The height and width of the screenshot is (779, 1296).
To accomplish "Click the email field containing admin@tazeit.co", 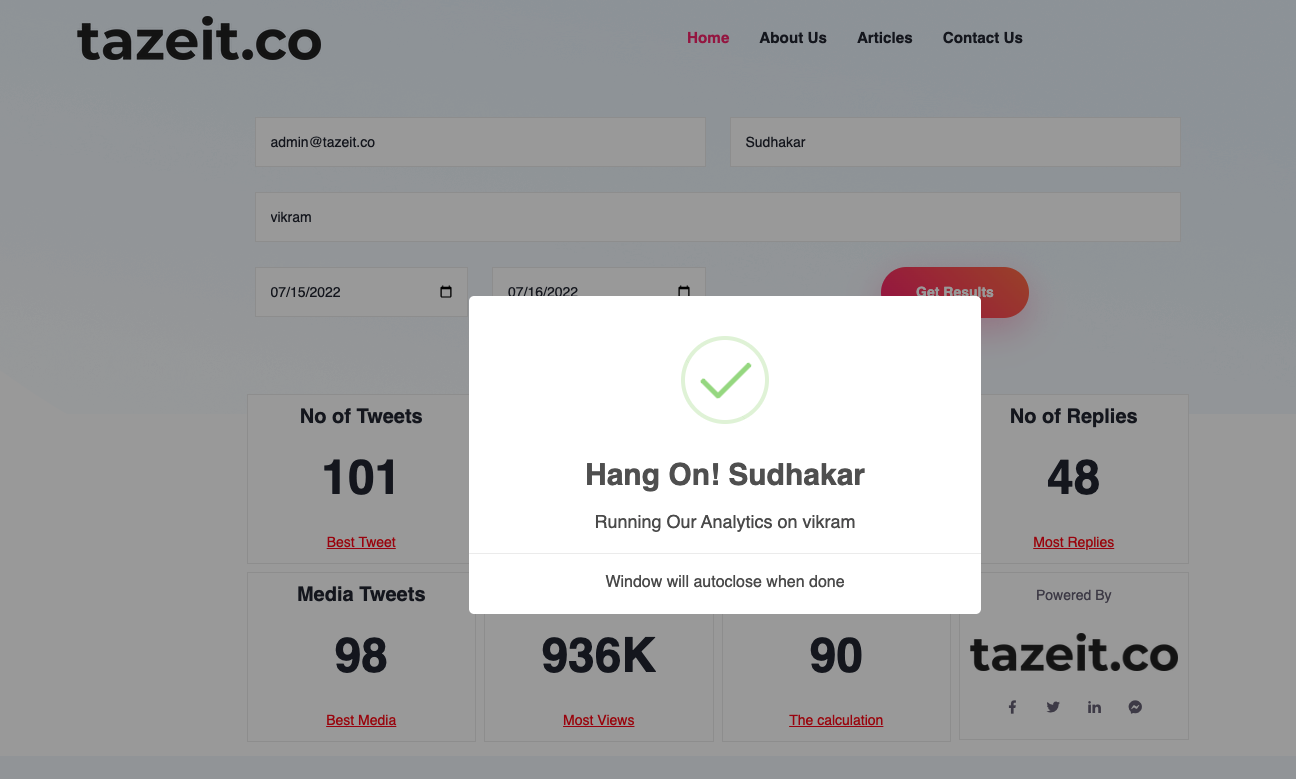I will tap(480, 142).
